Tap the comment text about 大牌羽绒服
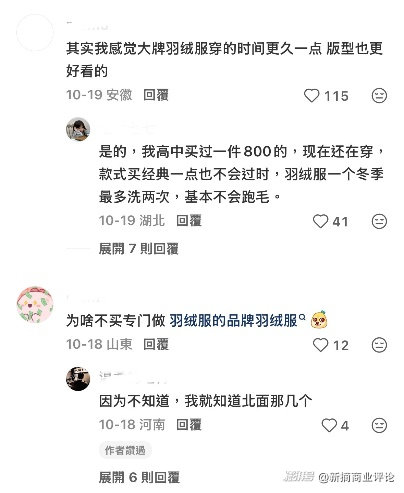404x493 pixels. click(x=224, y=60)
